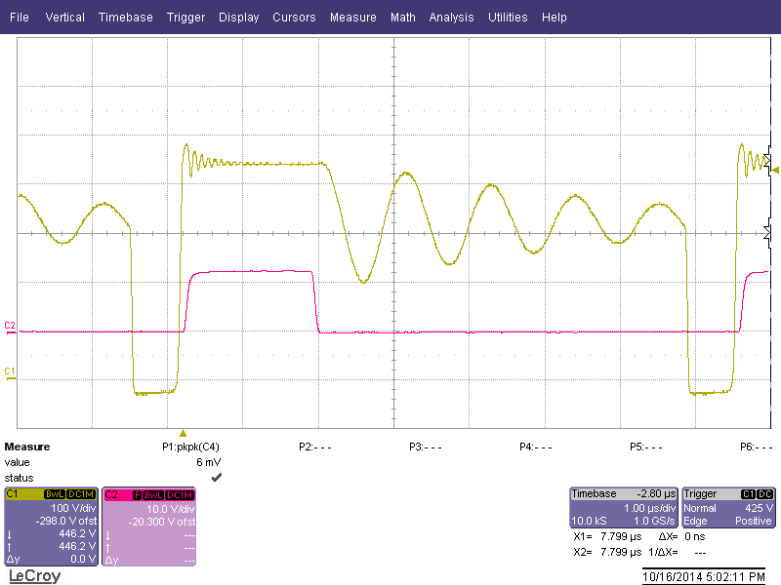Open the Cursors menu
The width and height of the screenshot is (781, 585).
click(294, 17)
